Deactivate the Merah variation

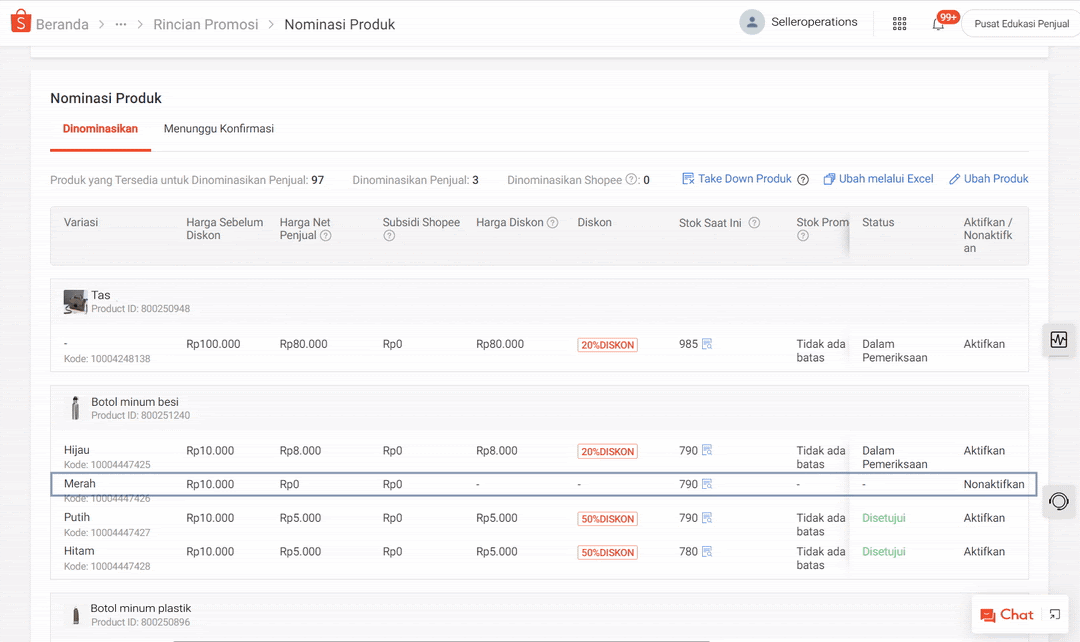point(993,484)
